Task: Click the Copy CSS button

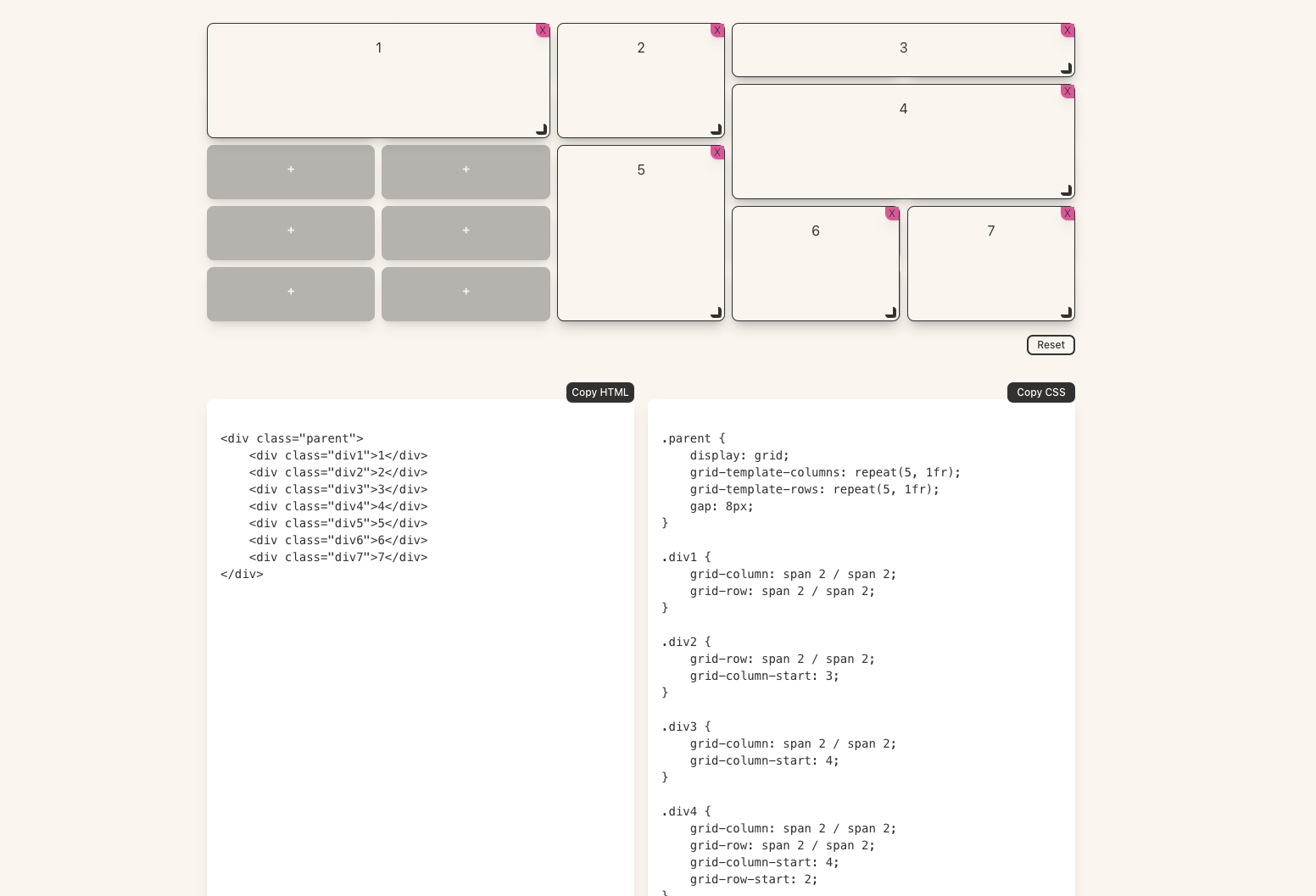Action: (x=1040, y=392)
